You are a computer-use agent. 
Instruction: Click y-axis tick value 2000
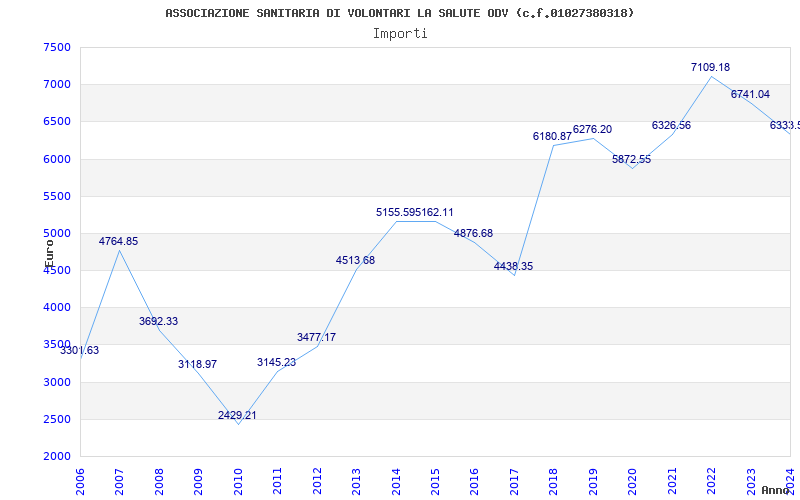tap(57, 457)
